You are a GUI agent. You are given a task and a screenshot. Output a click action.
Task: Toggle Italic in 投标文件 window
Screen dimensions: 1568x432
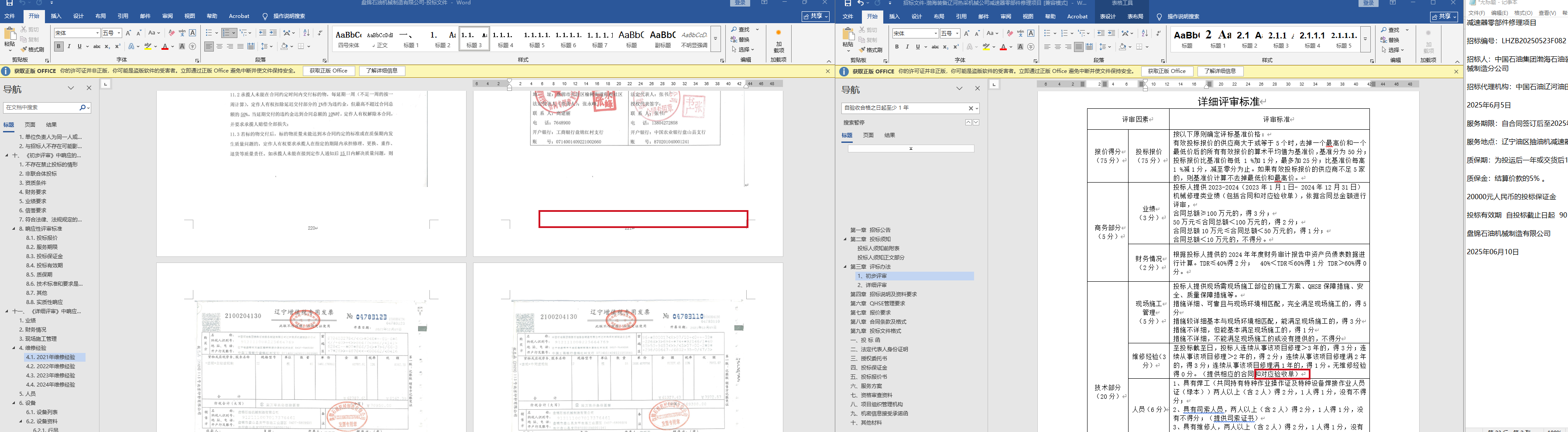tap(69, 46)
